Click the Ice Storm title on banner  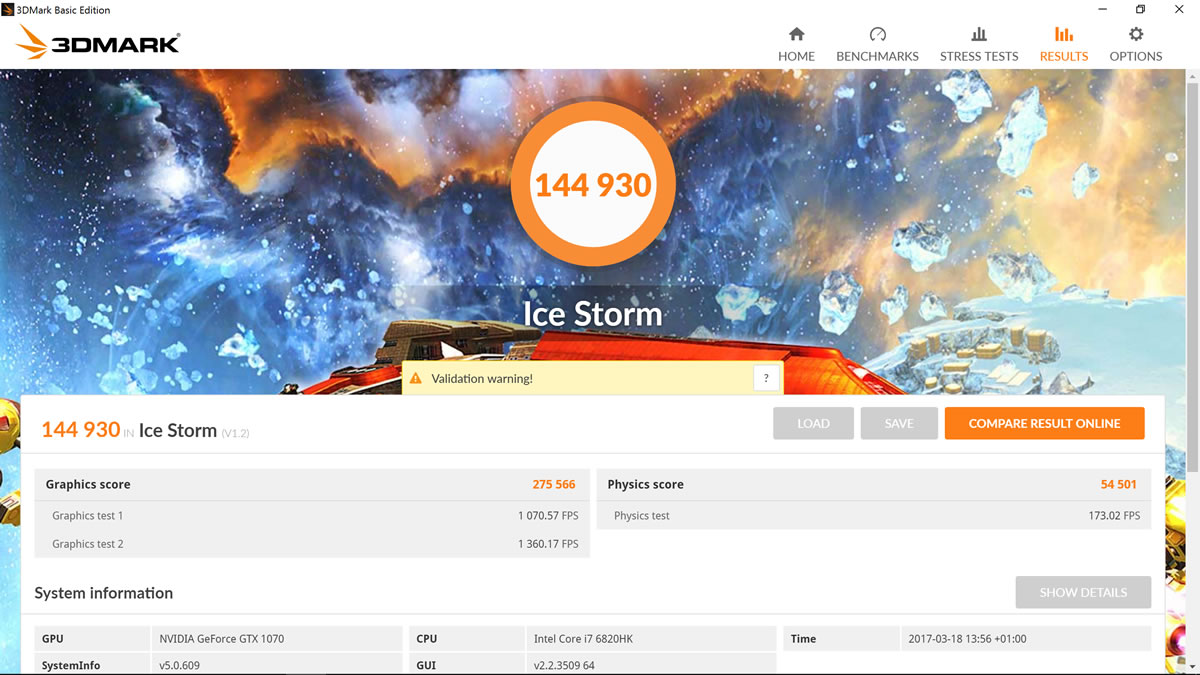coord(593,314)
